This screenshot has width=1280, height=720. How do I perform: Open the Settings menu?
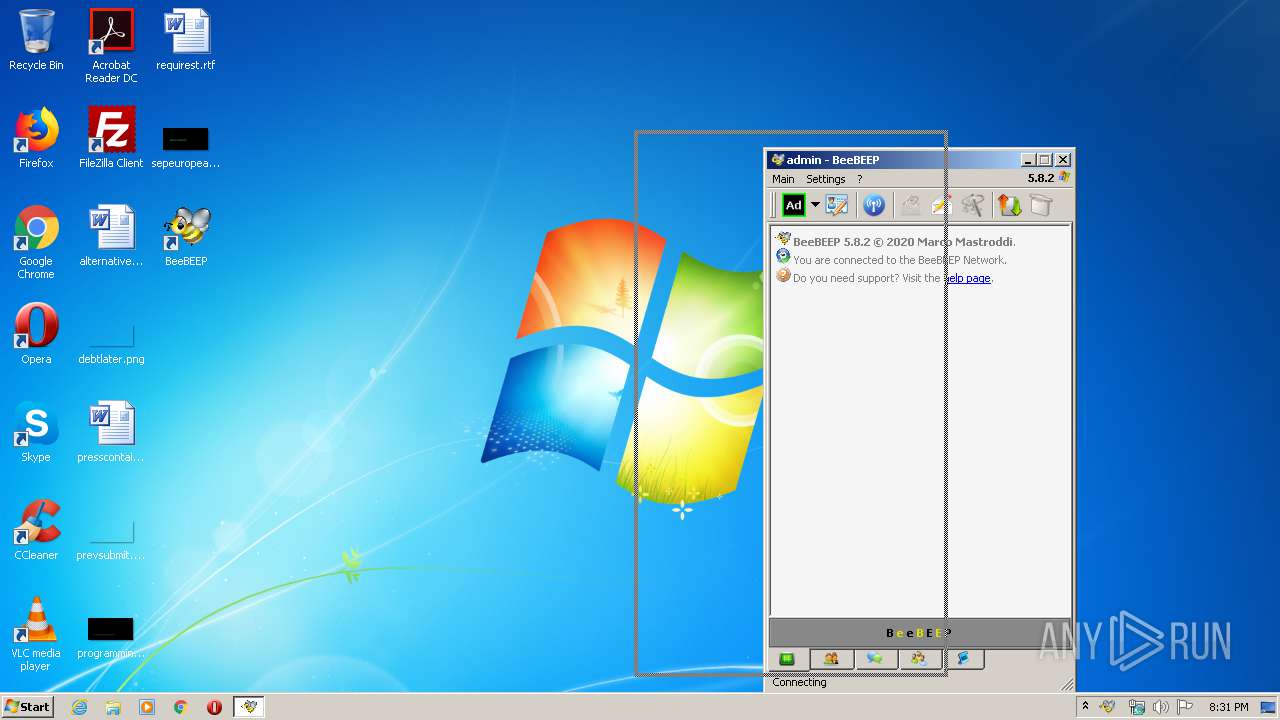[x=826, y=179]
